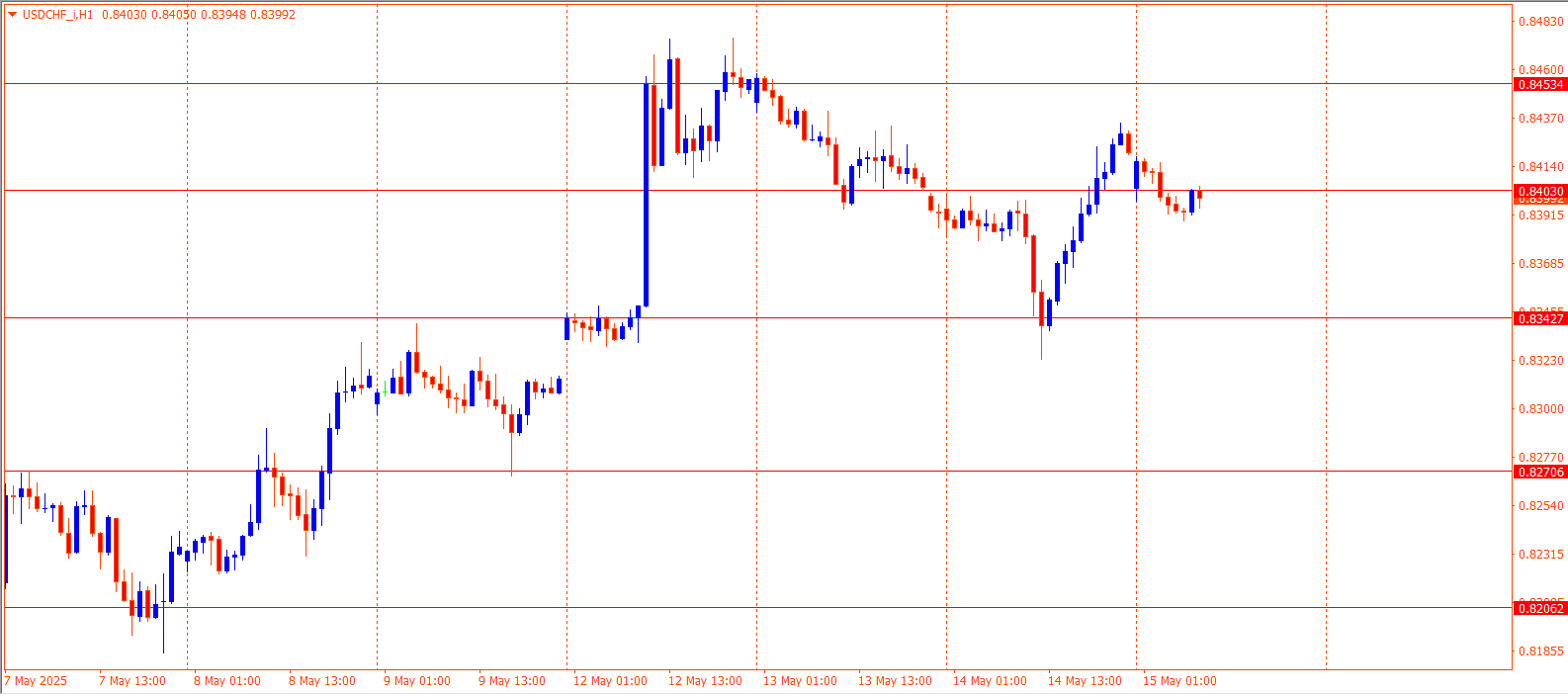Select the "7 May 2025" date label
Image resolution: width=1568 pixels, height=695 pixels.
tap(37, 681)
